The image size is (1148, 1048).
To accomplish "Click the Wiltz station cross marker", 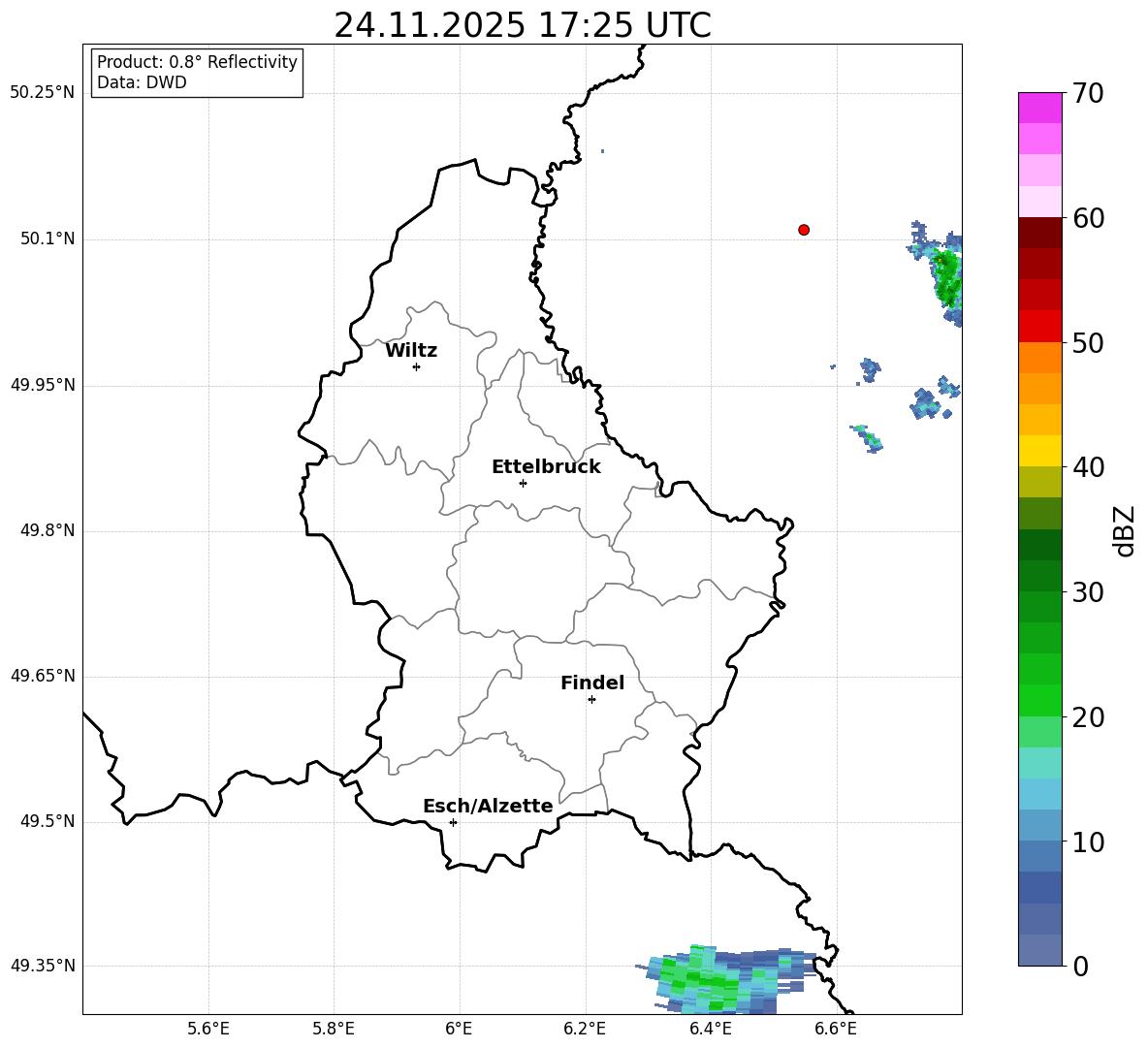I will click(417, 366).
